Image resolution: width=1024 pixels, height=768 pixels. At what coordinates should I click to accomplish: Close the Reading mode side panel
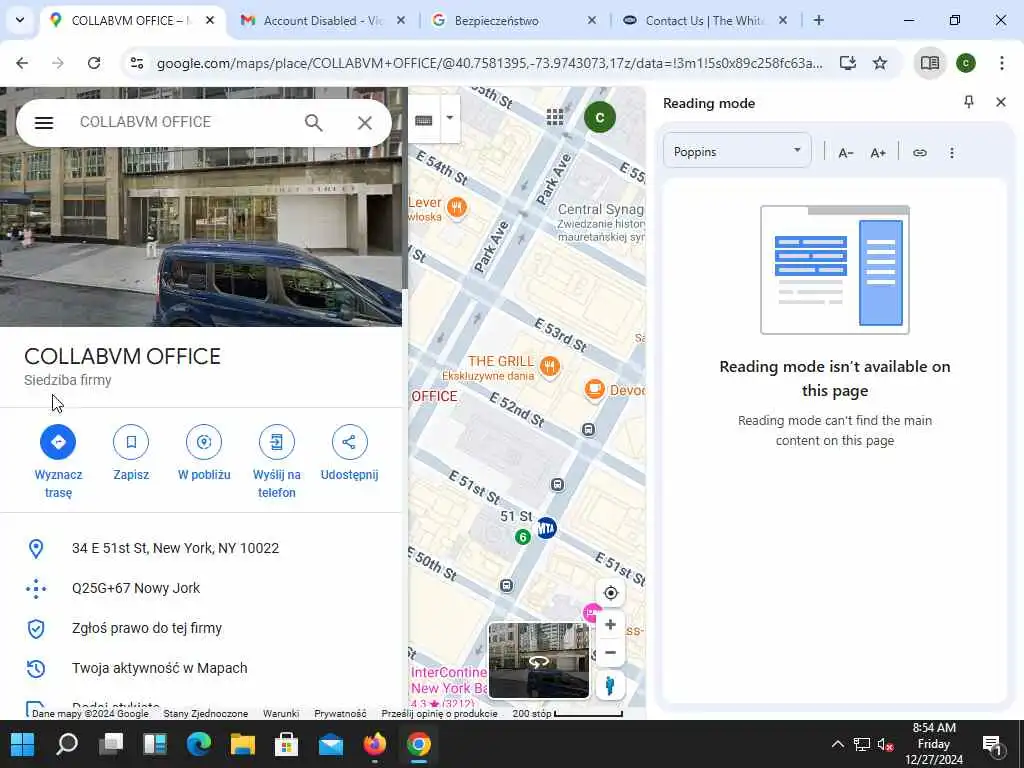coord(1000,102)
